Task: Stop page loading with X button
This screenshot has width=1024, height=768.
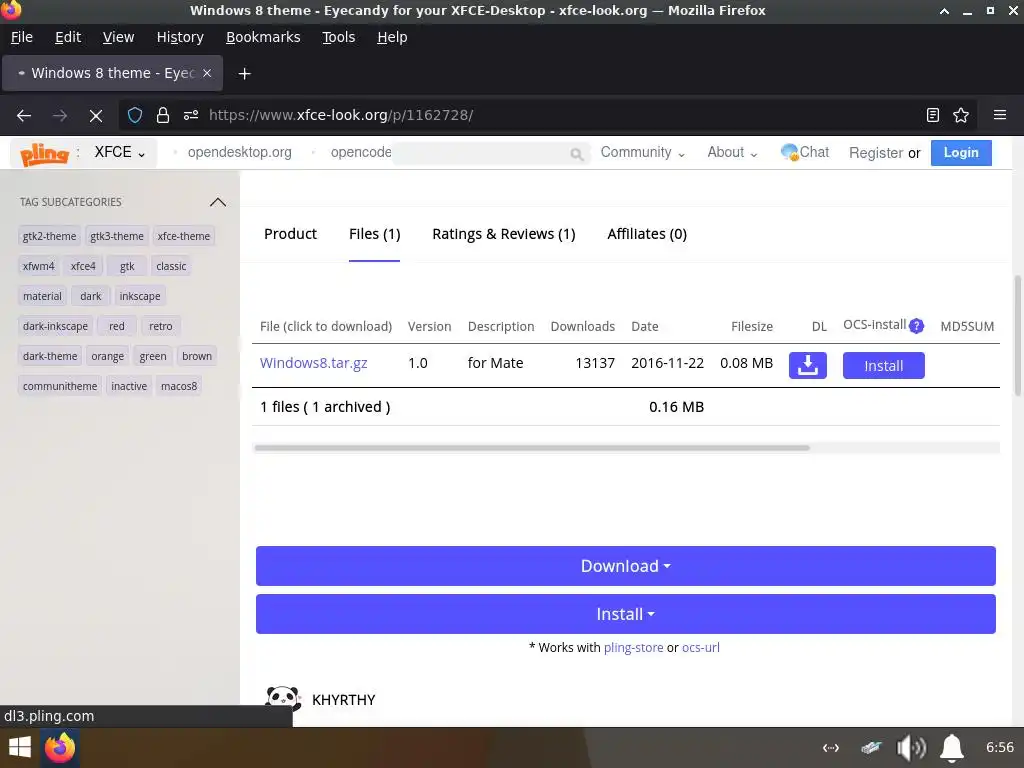Action: 96,116
